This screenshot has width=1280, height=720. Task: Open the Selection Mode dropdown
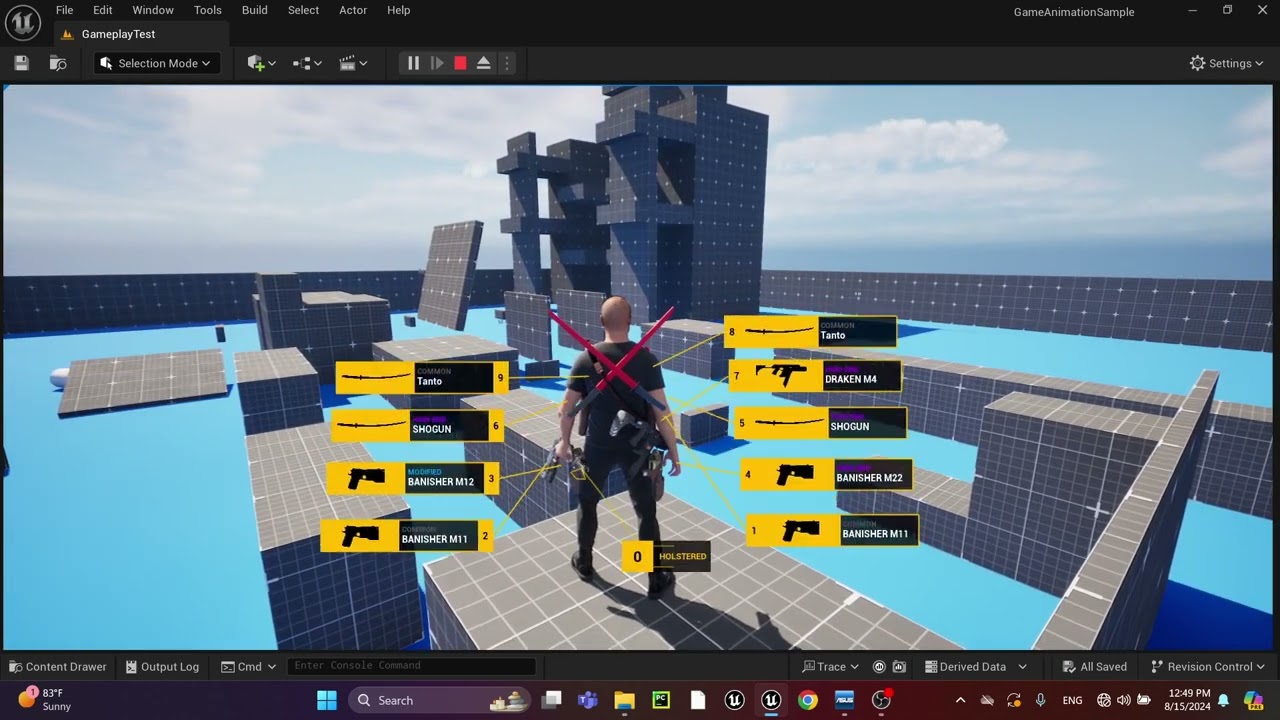(157, 63)
